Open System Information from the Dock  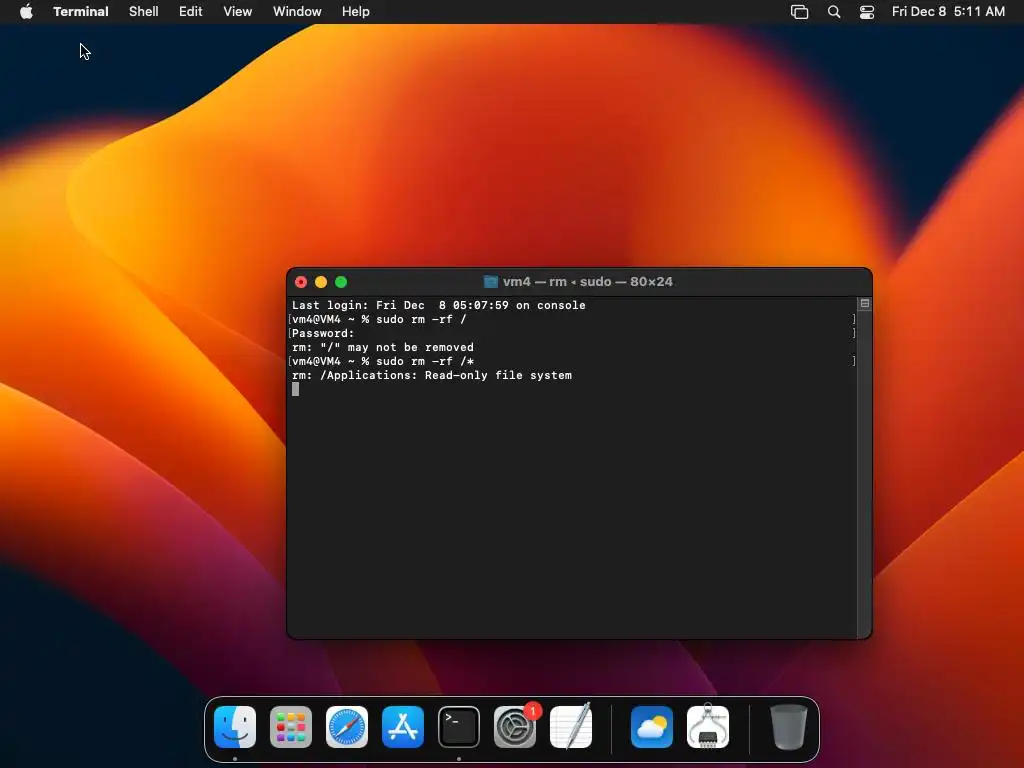(x=708, y=726)
